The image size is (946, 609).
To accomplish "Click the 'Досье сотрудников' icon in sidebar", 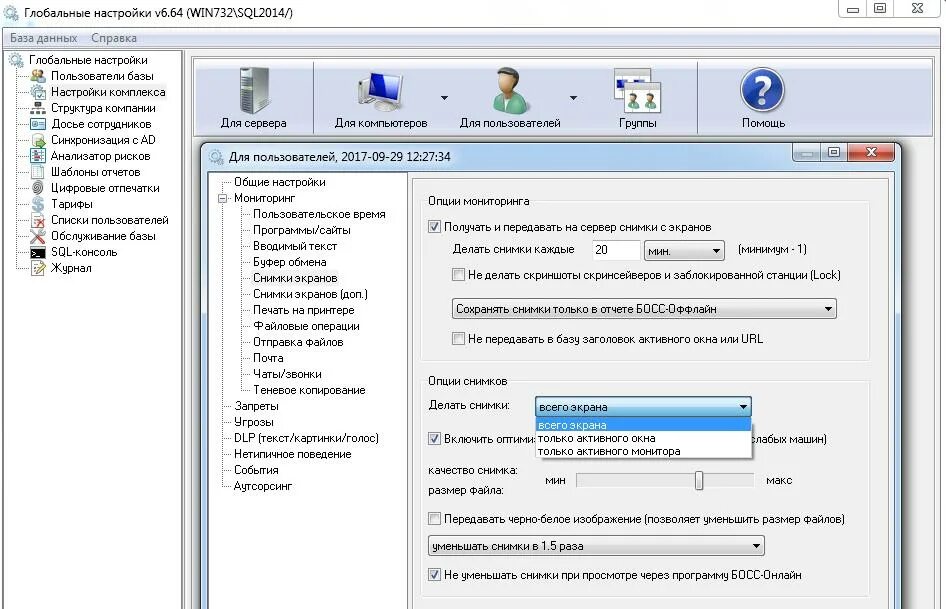I will [38, 124].
